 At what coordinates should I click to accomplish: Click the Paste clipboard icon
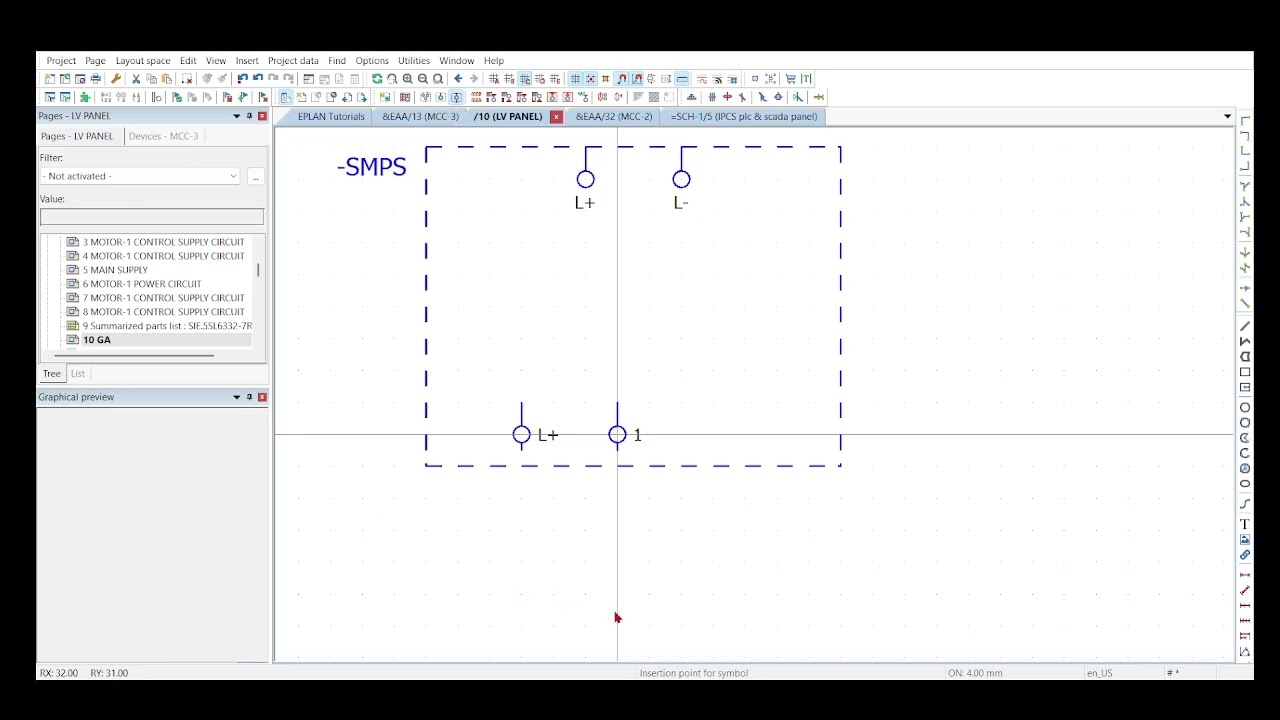click(x=167, y=79)
